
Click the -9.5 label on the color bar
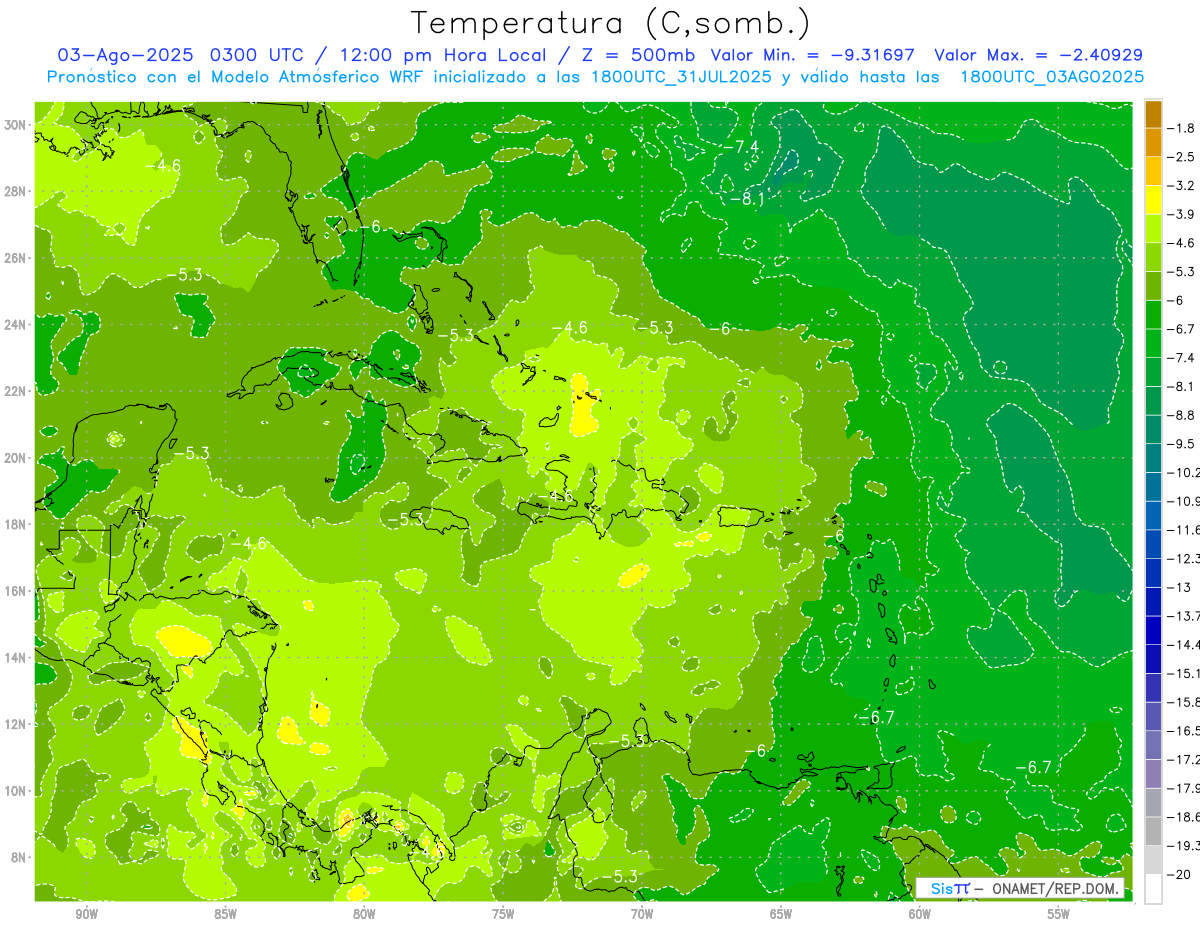pos(1181,444)
